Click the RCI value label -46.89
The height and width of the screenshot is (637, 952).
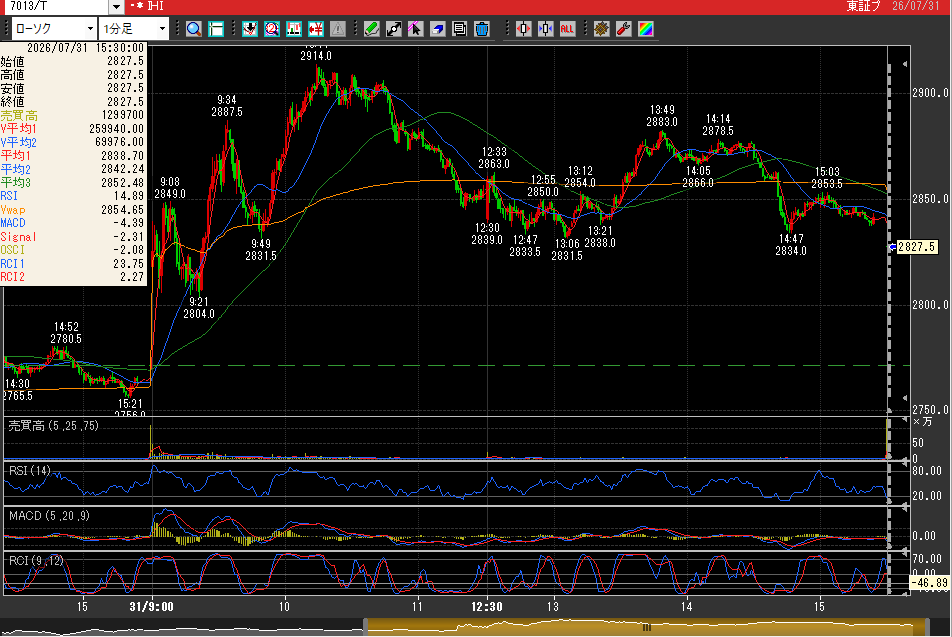929,583
